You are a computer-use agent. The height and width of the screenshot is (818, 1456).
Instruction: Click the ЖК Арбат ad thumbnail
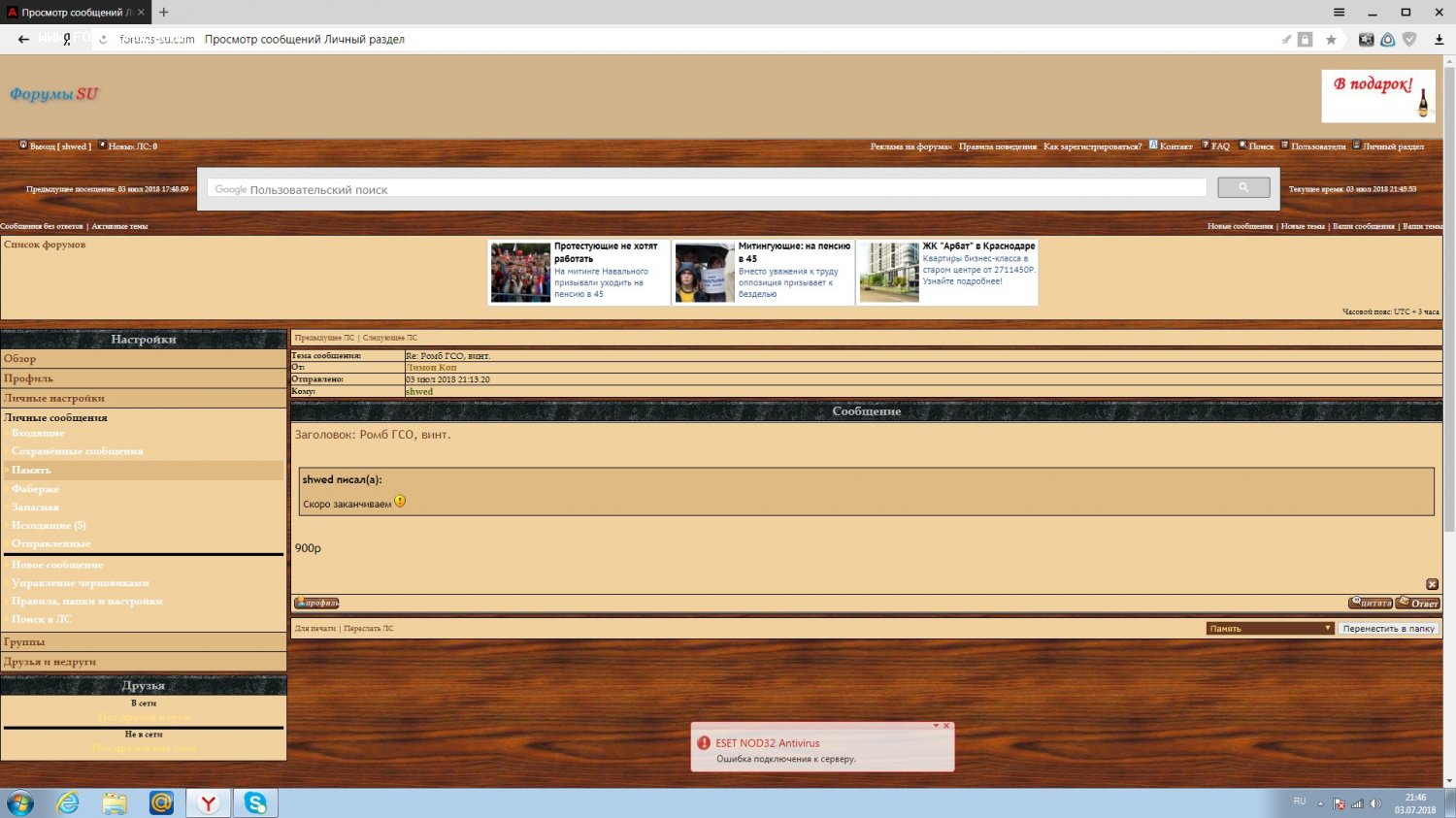(x=889, y=273)
